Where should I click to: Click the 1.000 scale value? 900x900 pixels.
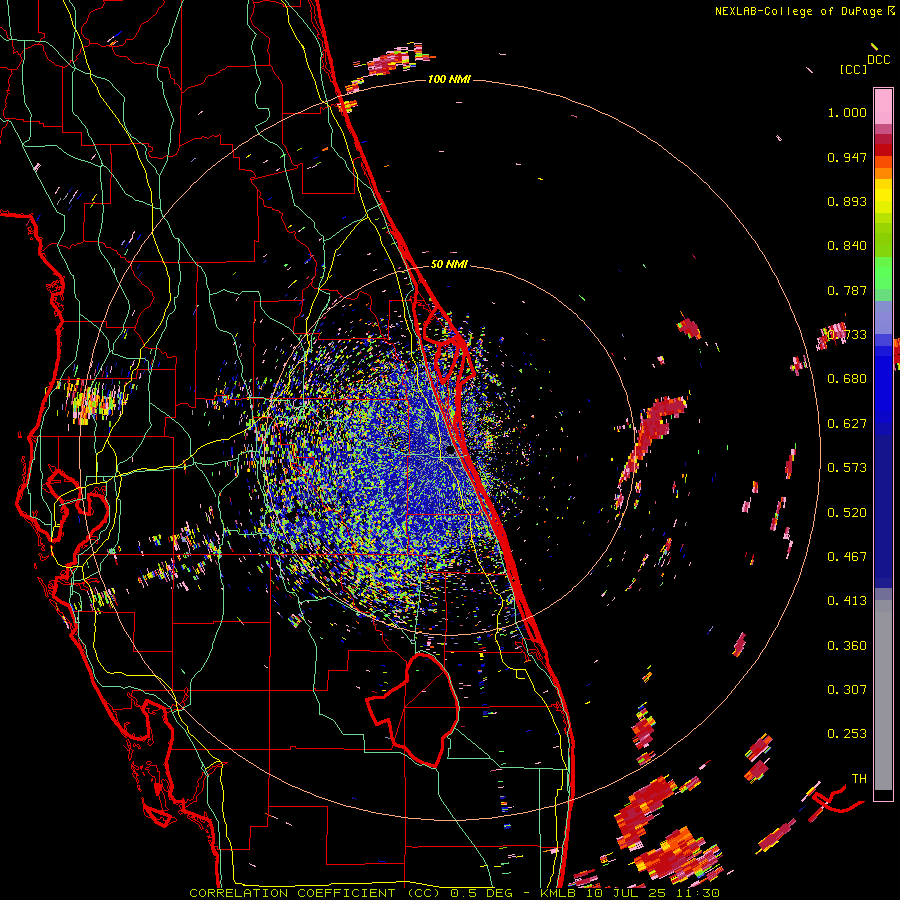click(847, 112)
